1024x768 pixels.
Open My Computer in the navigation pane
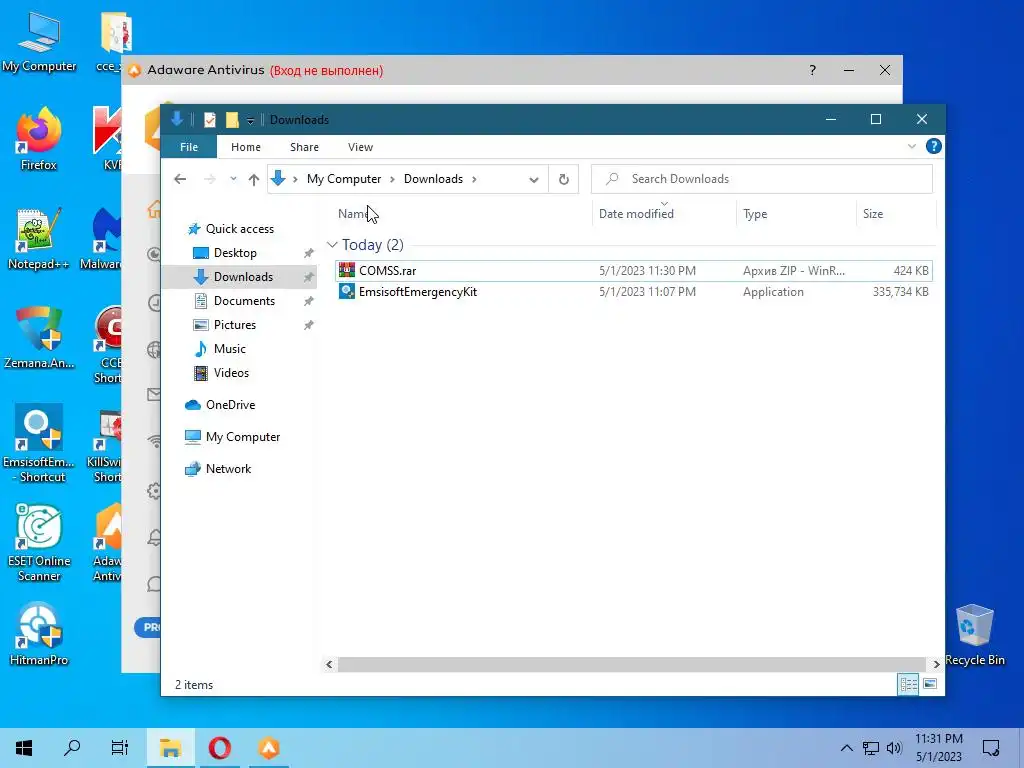click(x=242, y=437)
